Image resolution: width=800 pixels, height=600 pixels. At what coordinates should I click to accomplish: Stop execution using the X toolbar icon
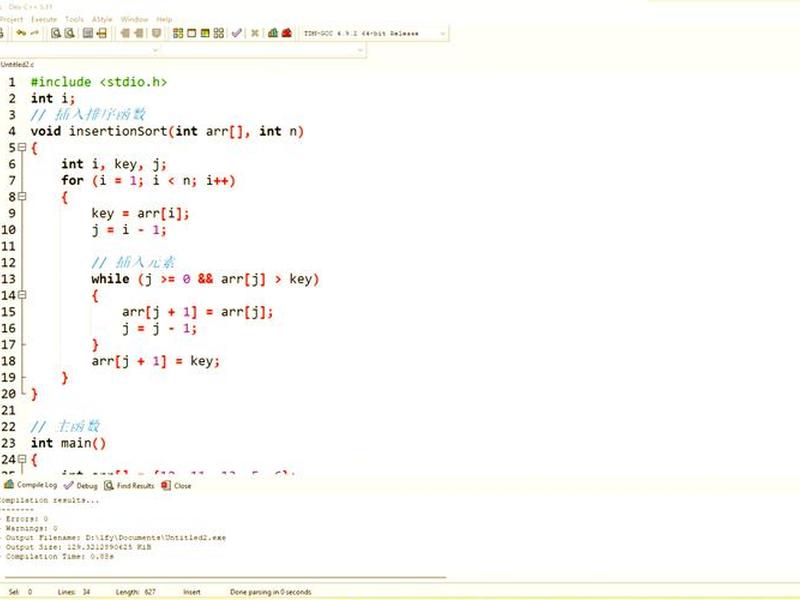coord(255,33)
